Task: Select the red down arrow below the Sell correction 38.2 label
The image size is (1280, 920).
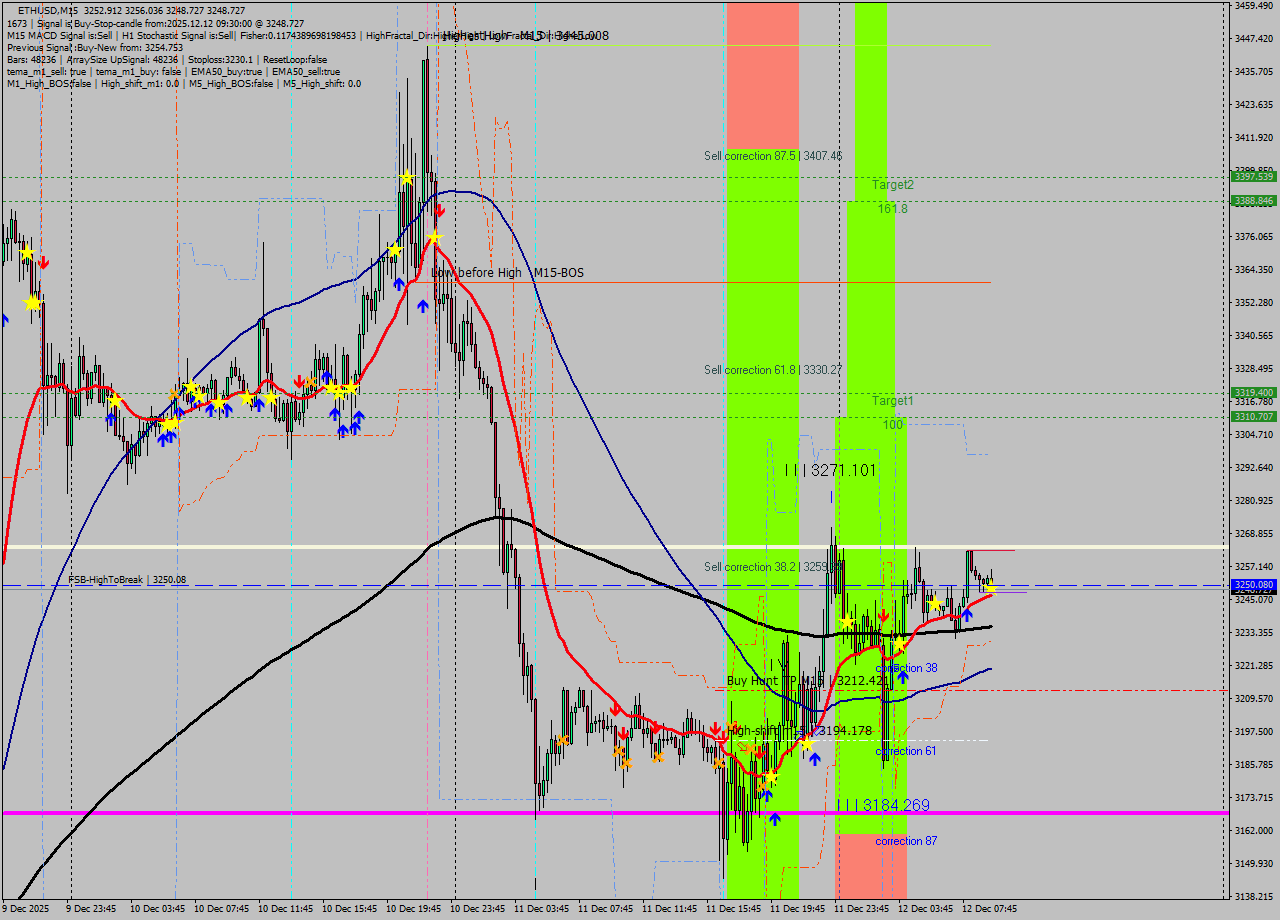Action: click(883, 615)
